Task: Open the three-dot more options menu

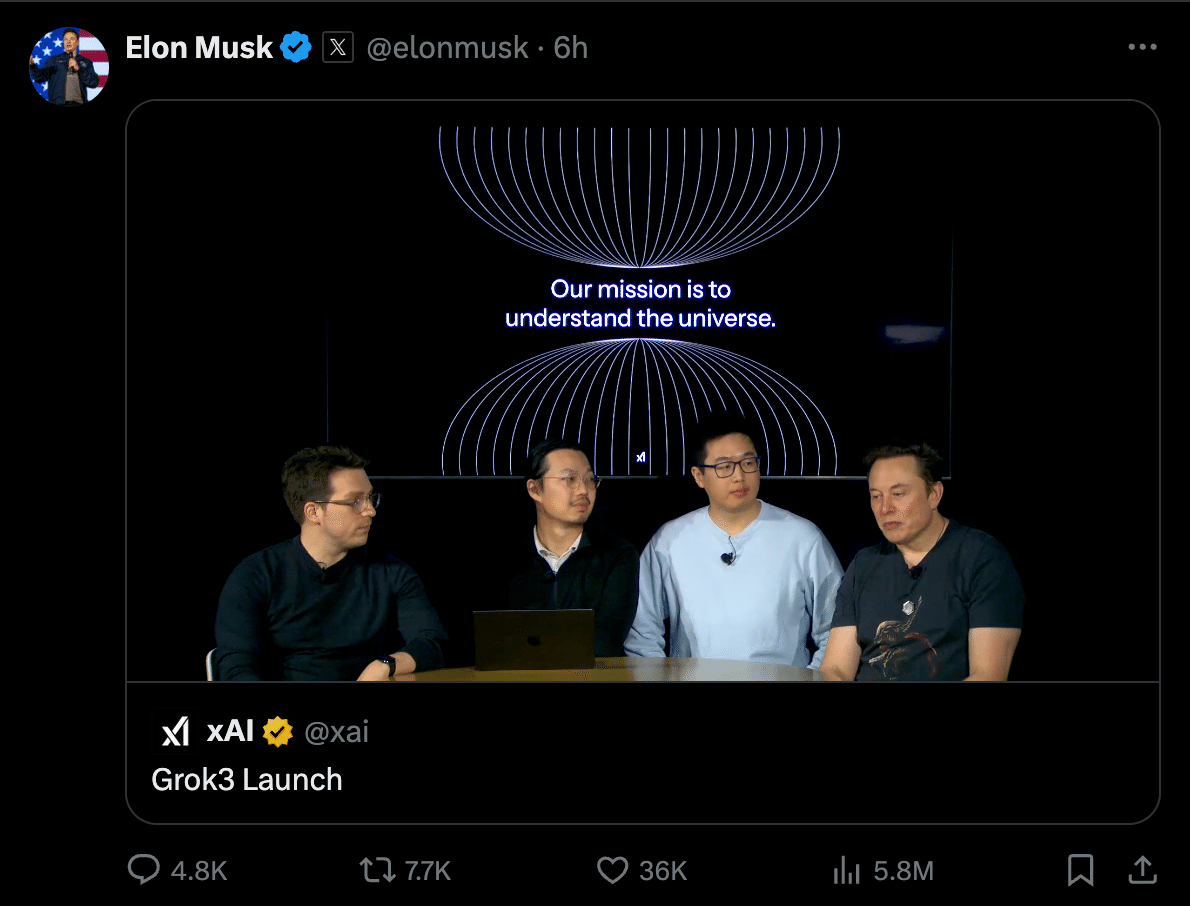Action: 1142,47
